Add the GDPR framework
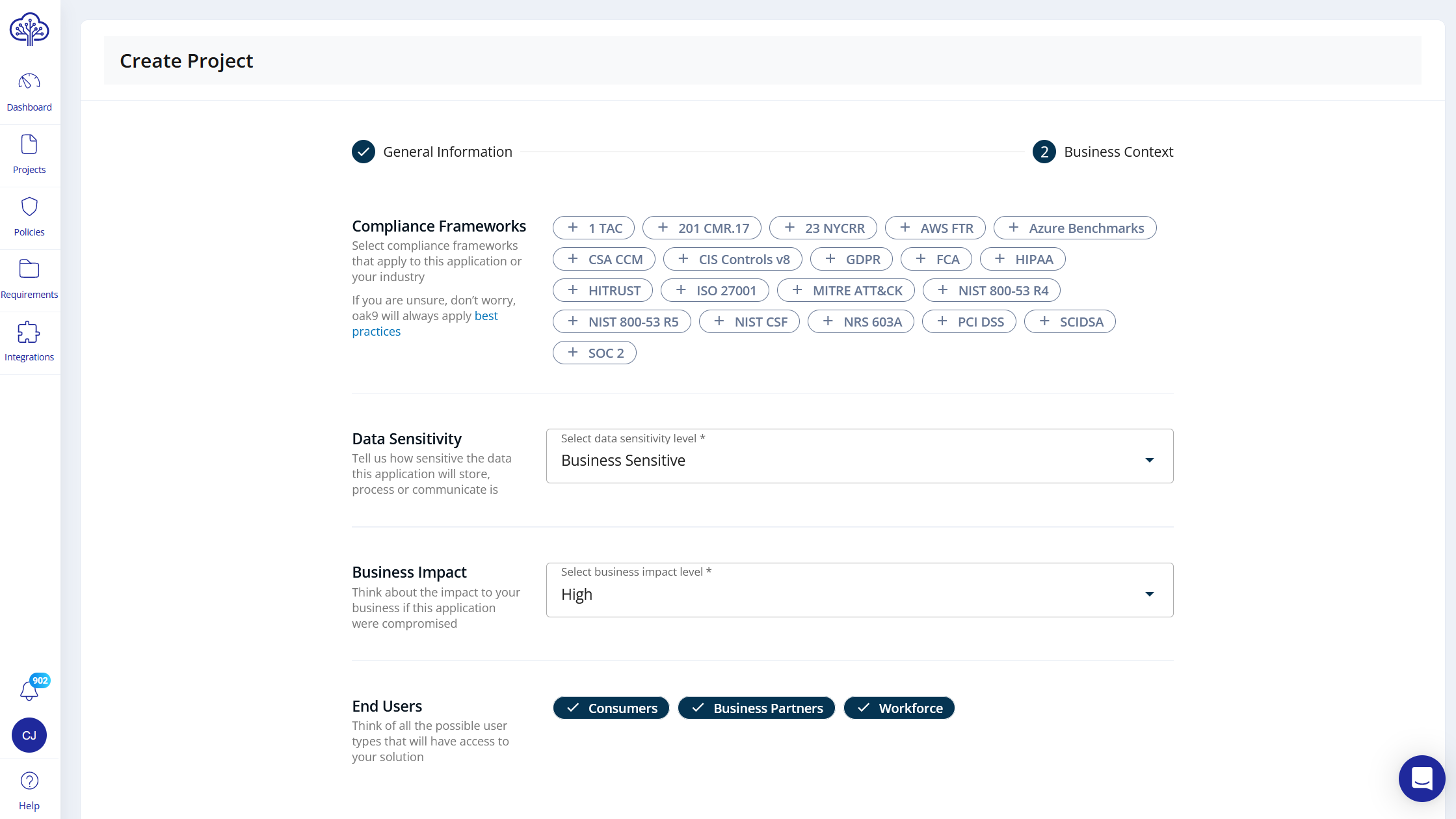This screenshot has width=1456, height=819. [852, 259]
